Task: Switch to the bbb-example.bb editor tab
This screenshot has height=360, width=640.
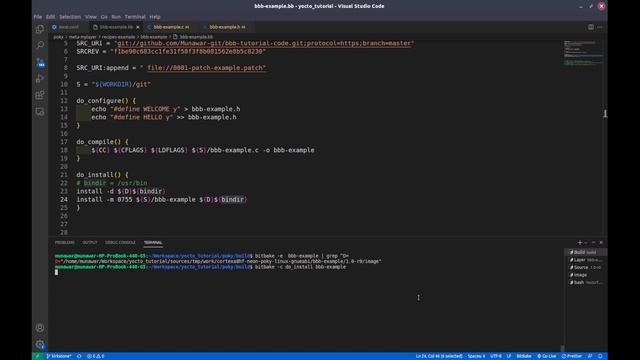Action: click(x=116, y=27)
